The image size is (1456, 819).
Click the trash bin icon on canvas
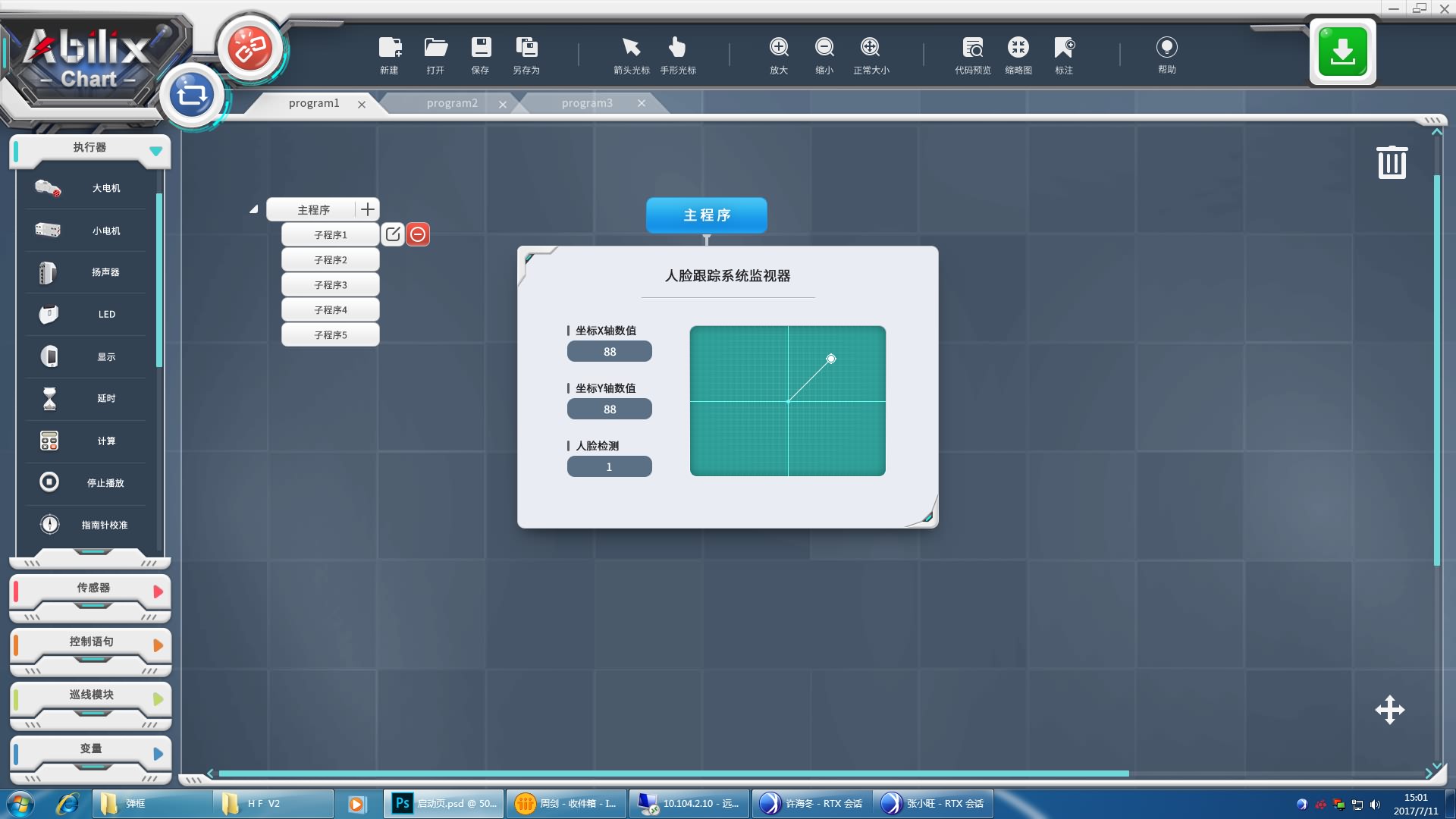1392,162
